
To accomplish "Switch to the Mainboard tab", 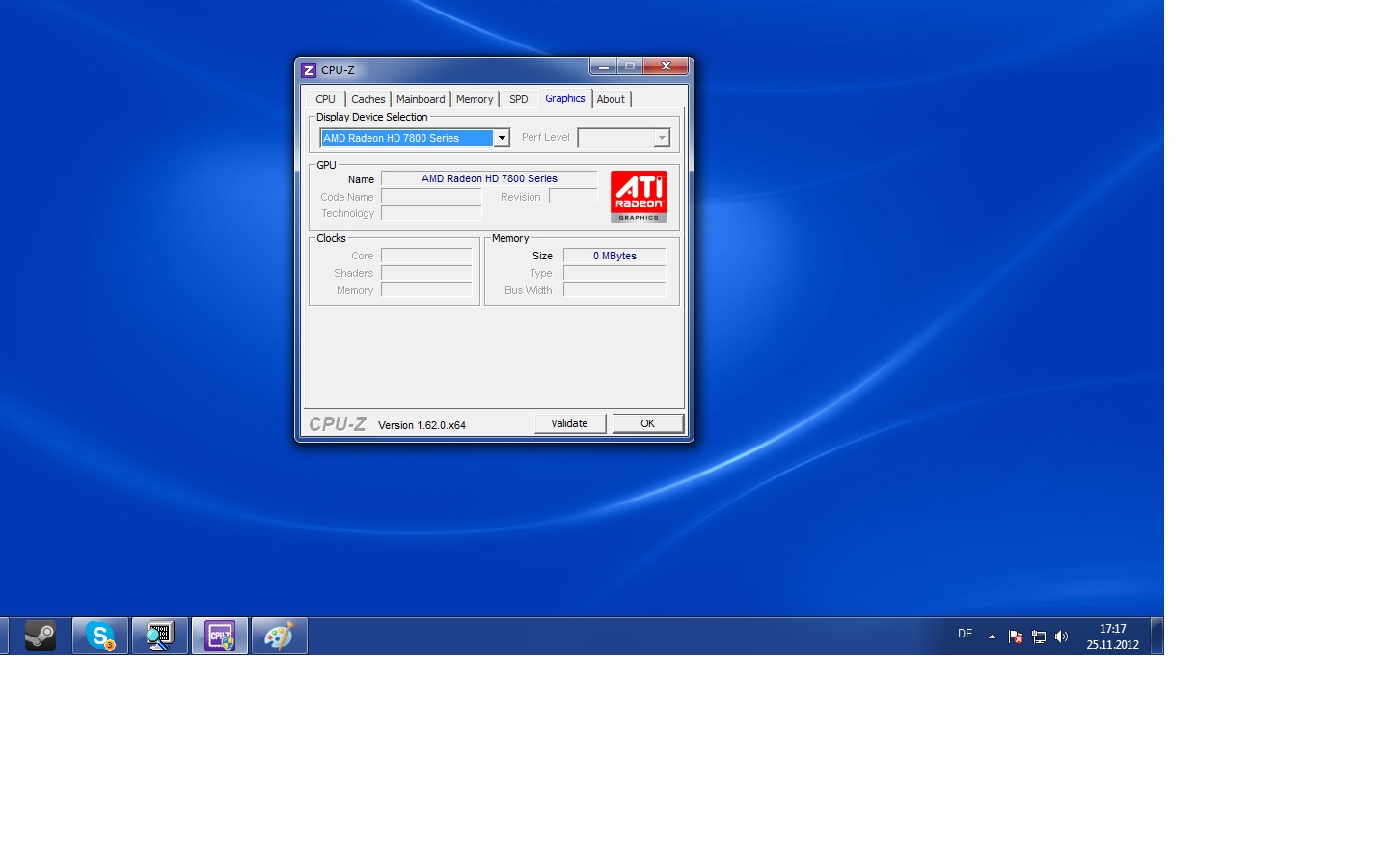I will (x=421, y=99).
